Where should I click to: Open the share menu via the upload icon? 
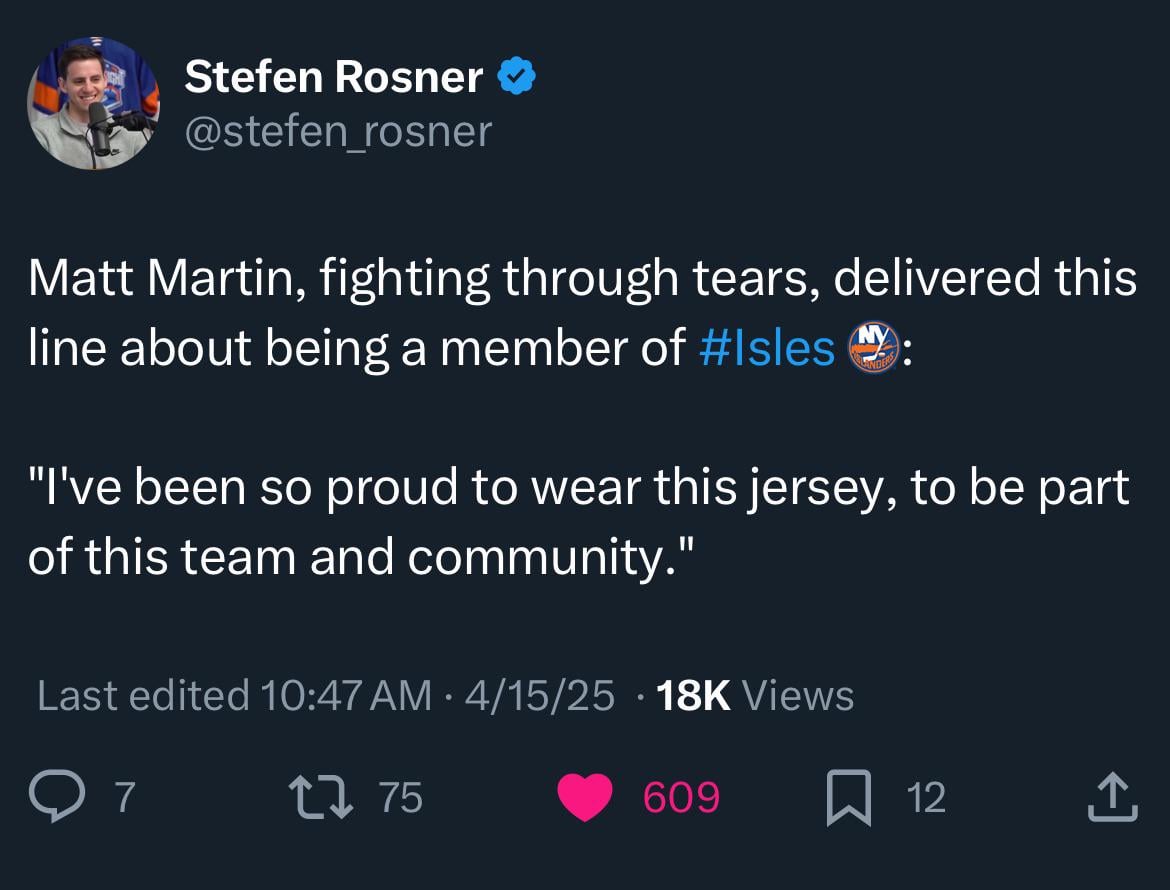[1113, 795]
